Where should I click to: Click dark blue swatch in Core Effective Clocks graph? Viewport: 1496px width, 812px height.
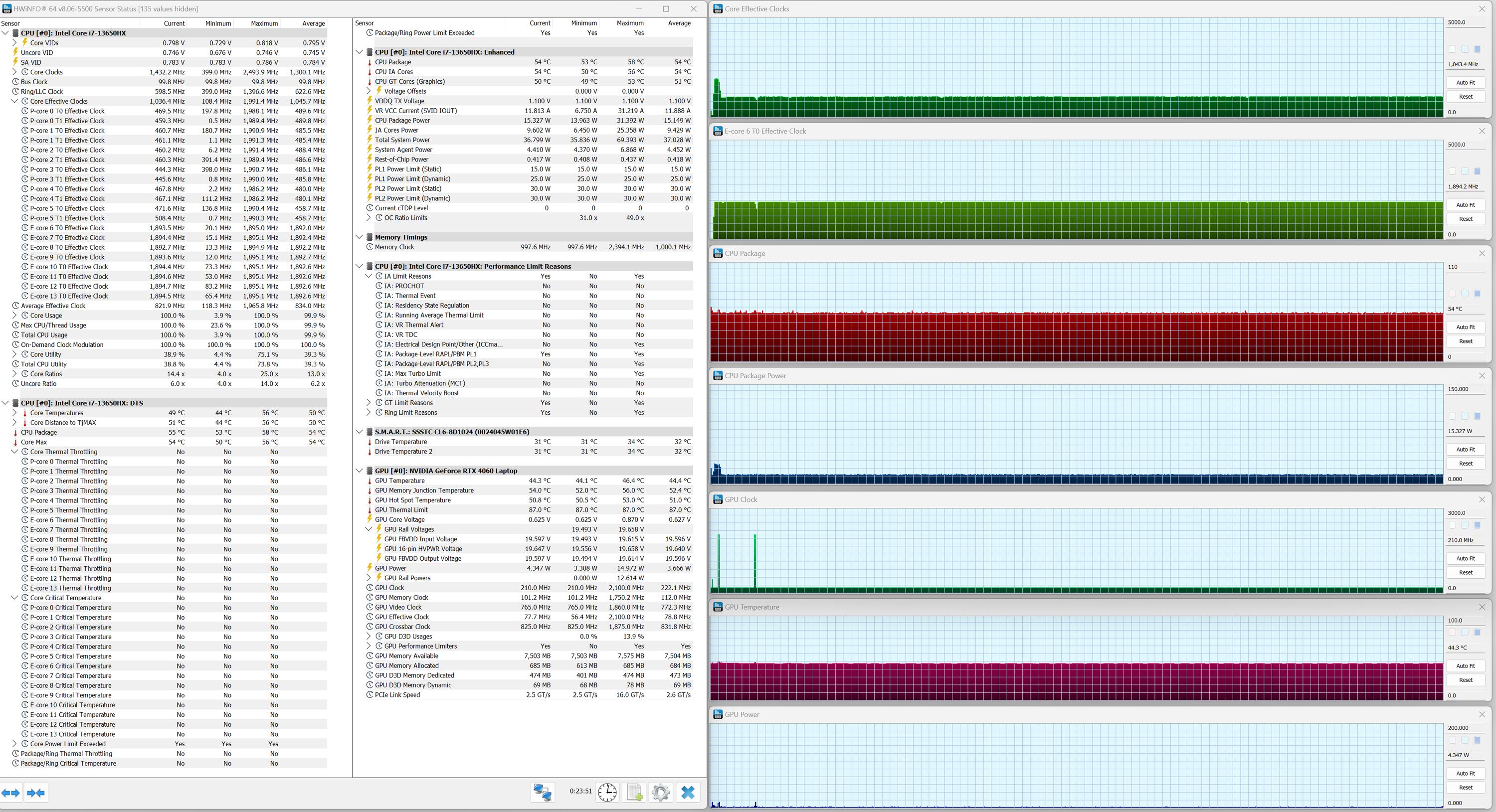pyautogui.click(x=1477, y=49)
